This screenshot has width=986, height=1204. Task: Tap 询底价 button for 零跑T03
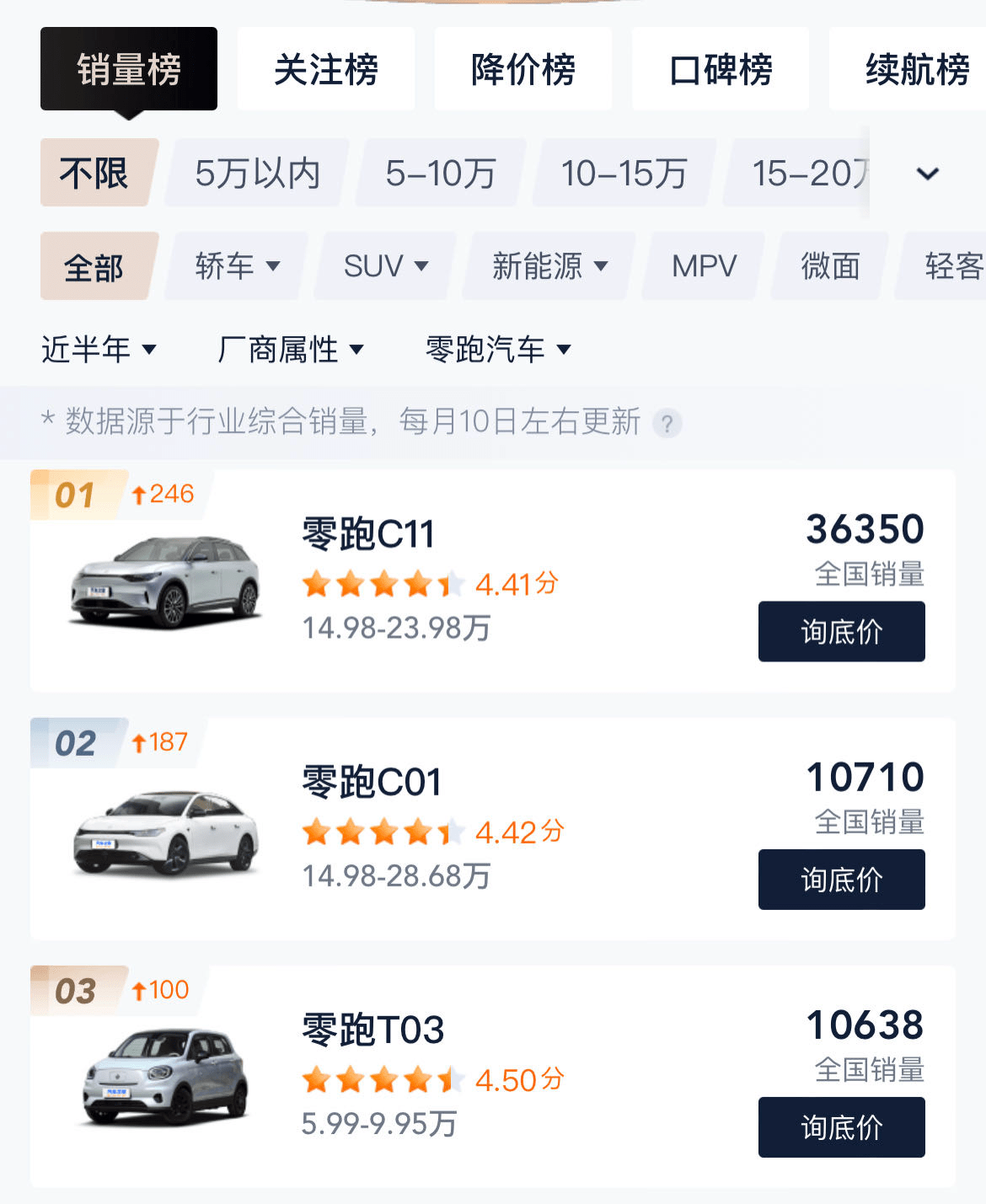pos(842,1127)
